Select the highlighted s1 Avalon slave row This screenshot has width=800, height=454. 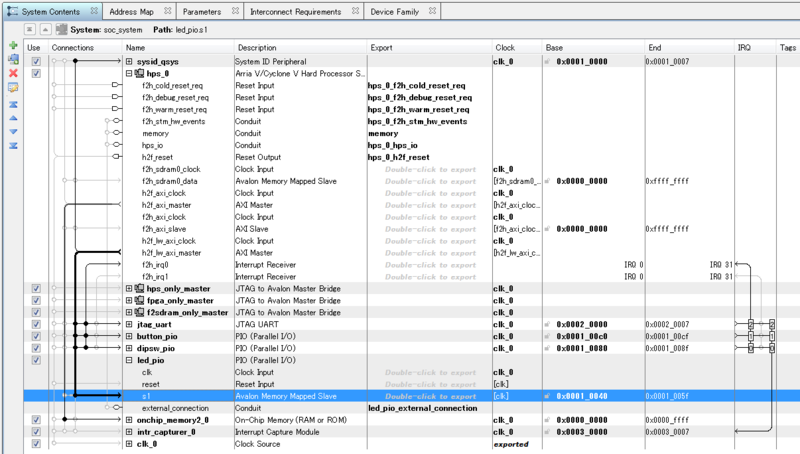pos(412,396)
